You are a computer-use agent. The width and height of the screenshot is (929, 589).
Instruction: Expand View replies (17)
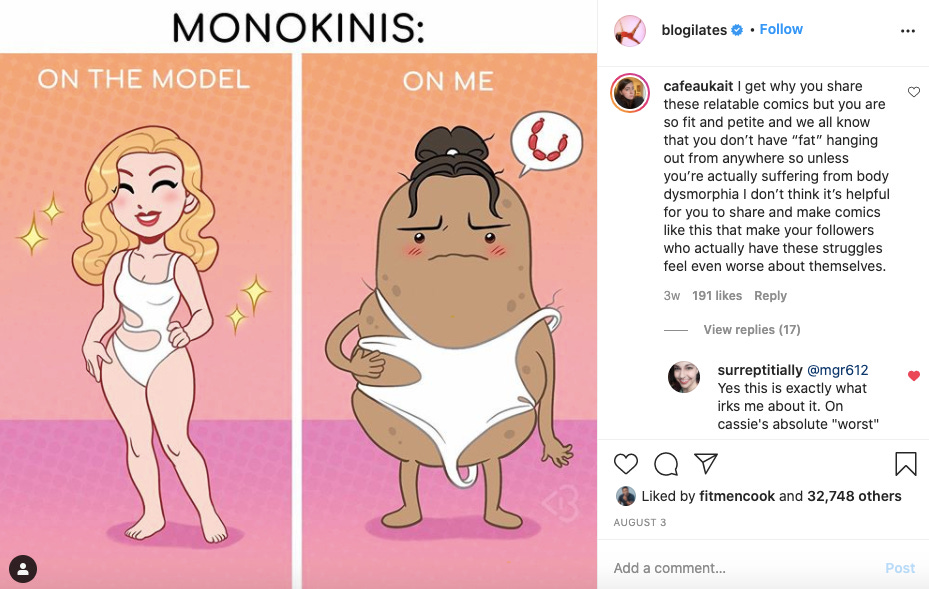tap(751, 329)
